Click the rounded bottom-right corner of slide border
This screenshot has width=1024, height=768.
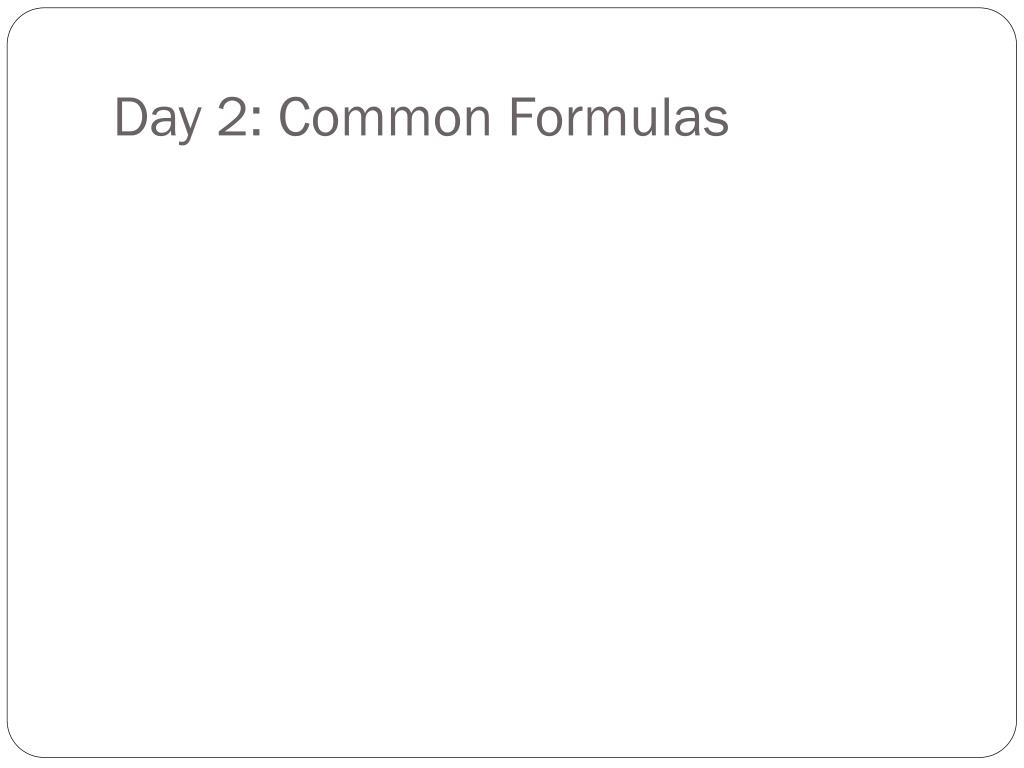click(1005, 746)
